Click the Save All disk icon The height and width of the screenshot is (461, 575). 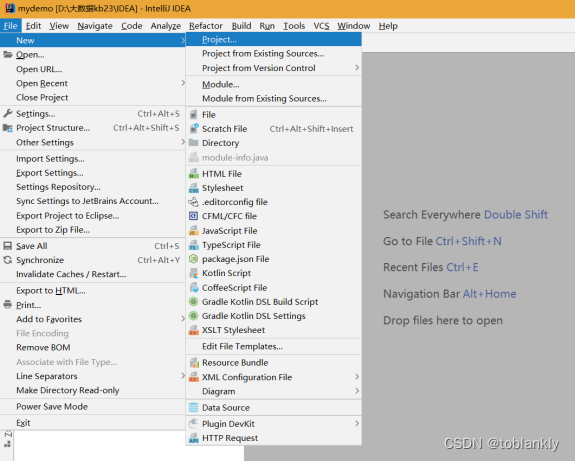(x=8, y=246)
